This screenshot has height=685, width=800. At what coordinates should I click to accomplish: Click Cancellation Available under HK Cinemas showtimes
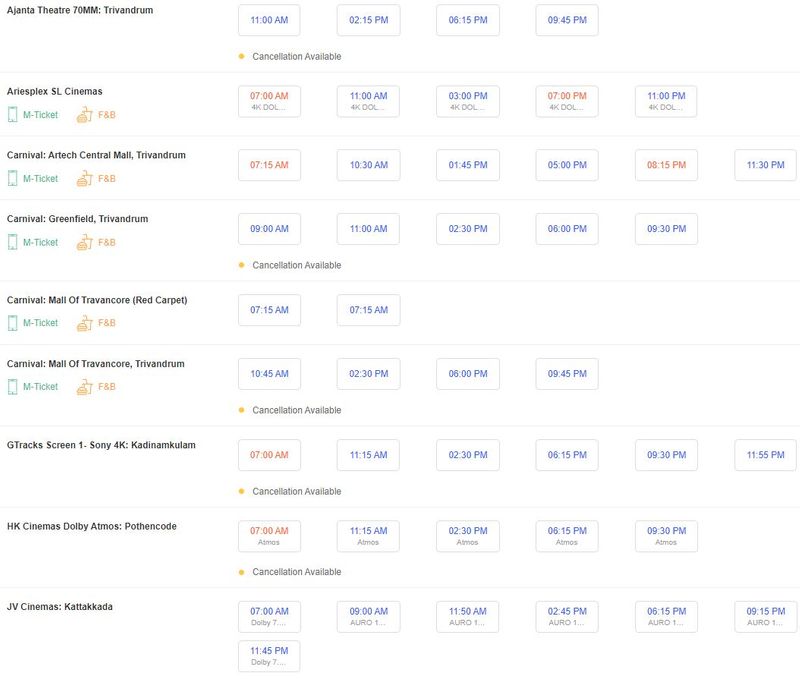click(296, 572)
